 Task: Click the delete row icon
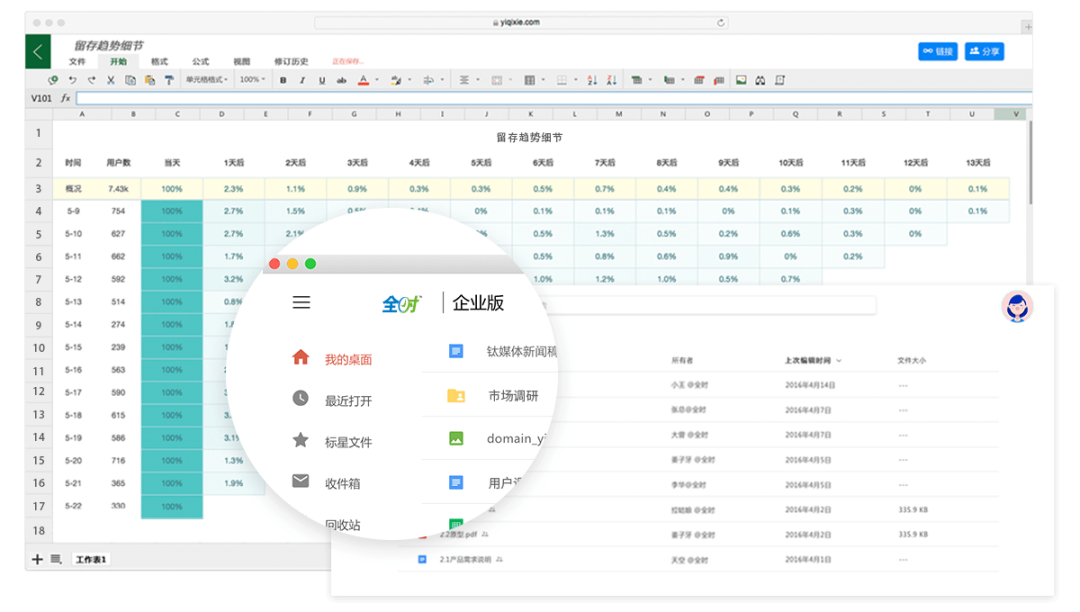(699, 81)
